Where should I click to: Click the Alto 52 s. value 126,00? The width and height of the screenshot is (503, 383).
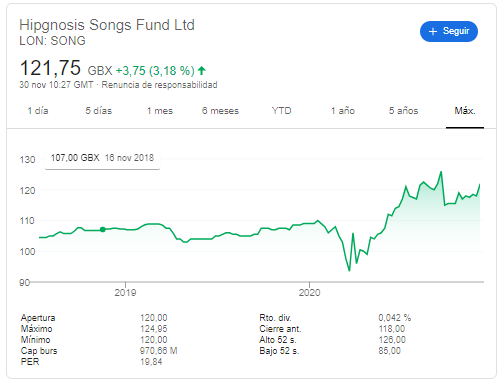(392, 340)
